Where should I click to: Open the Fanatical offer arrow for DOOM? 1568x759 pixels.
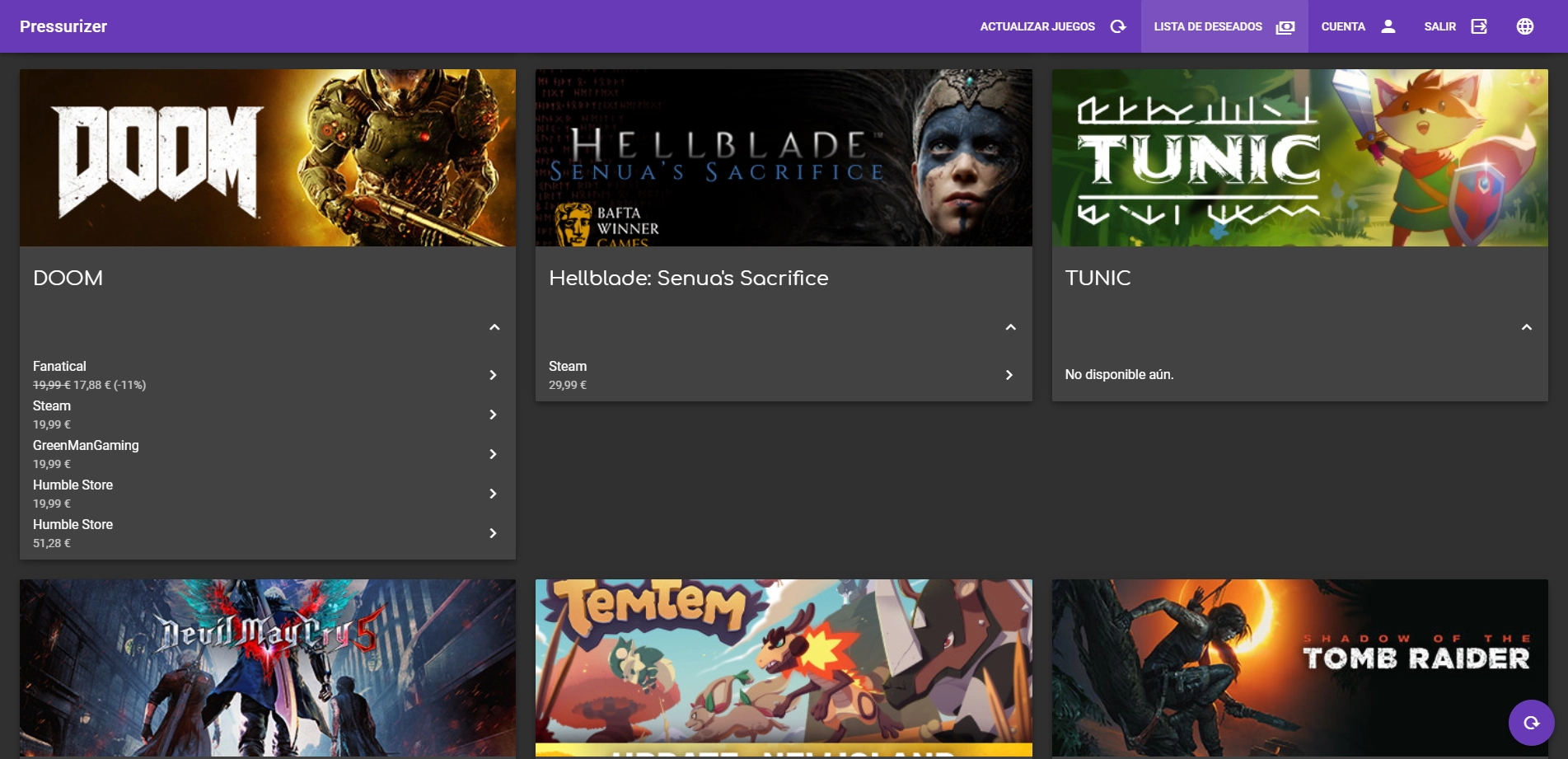[493, 375]
